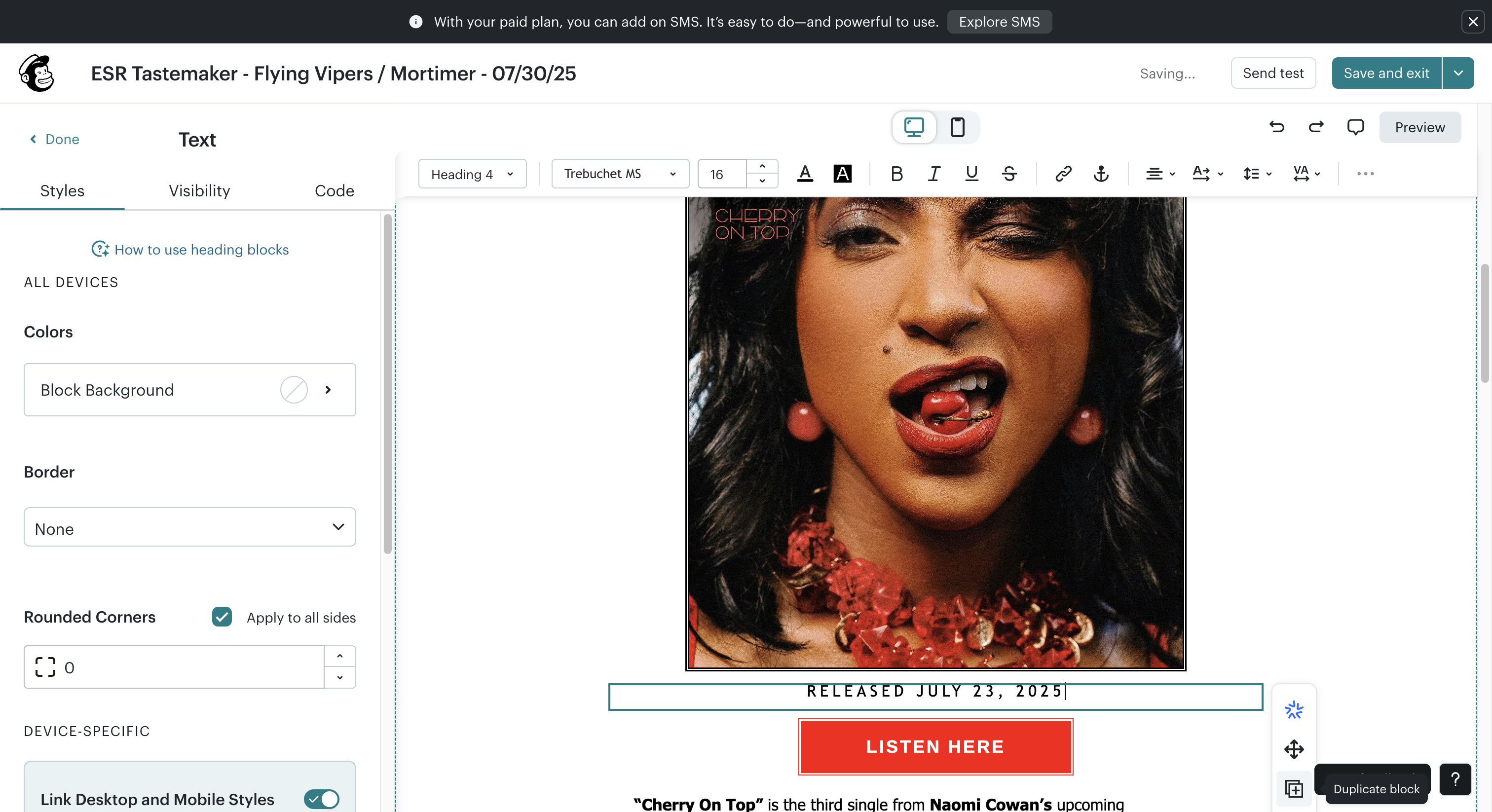
Task: Toggle Apply to all sides checkbox
Action: 222,617
